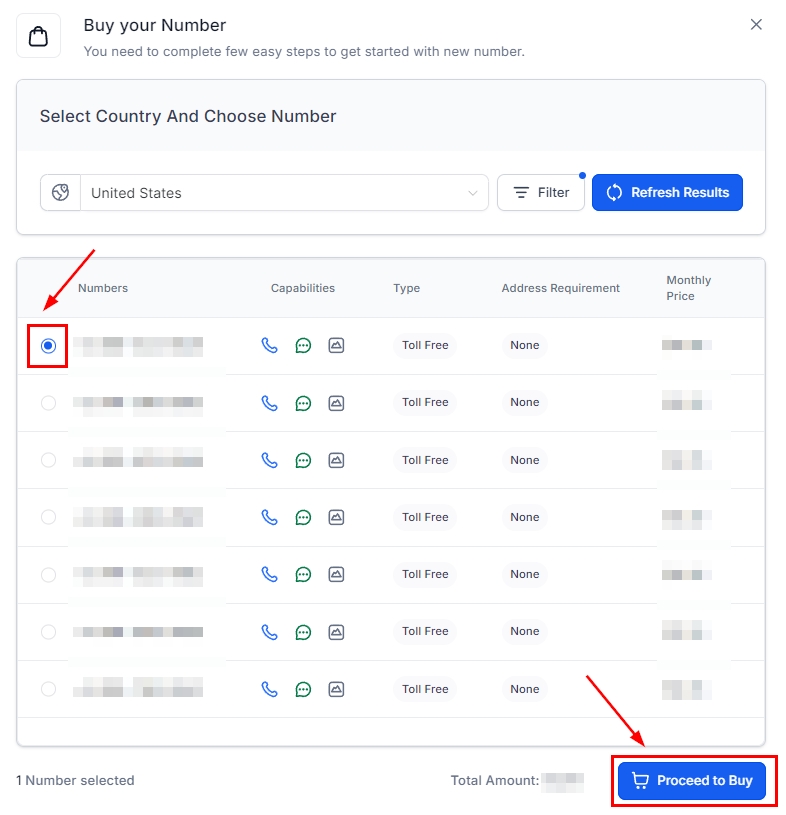Click SMS chat icon in fifth row
This screenshot has height=815, width=786.
click(303, 574)
